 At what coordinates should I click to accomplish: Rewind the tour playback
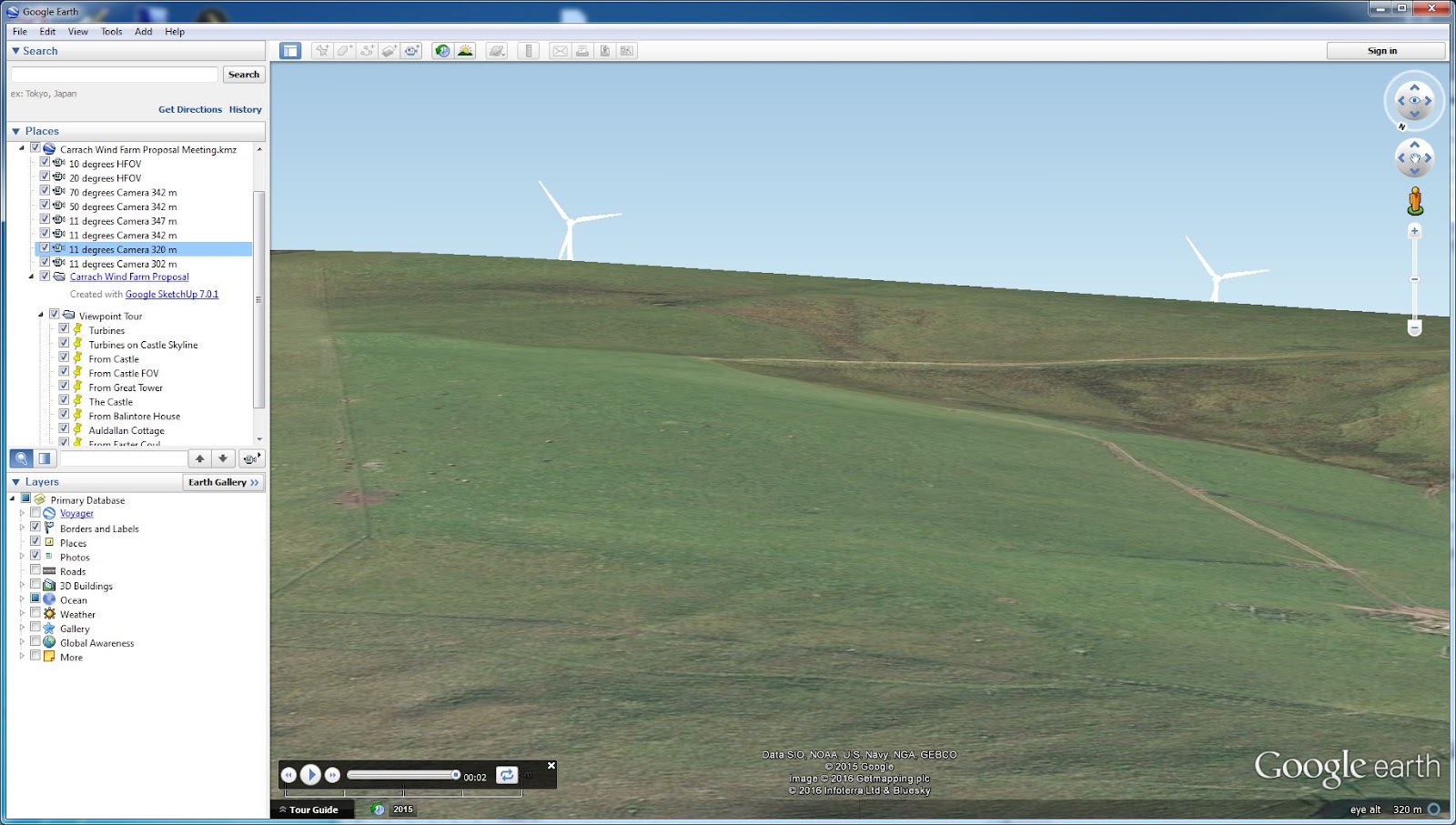click(288, 775)
